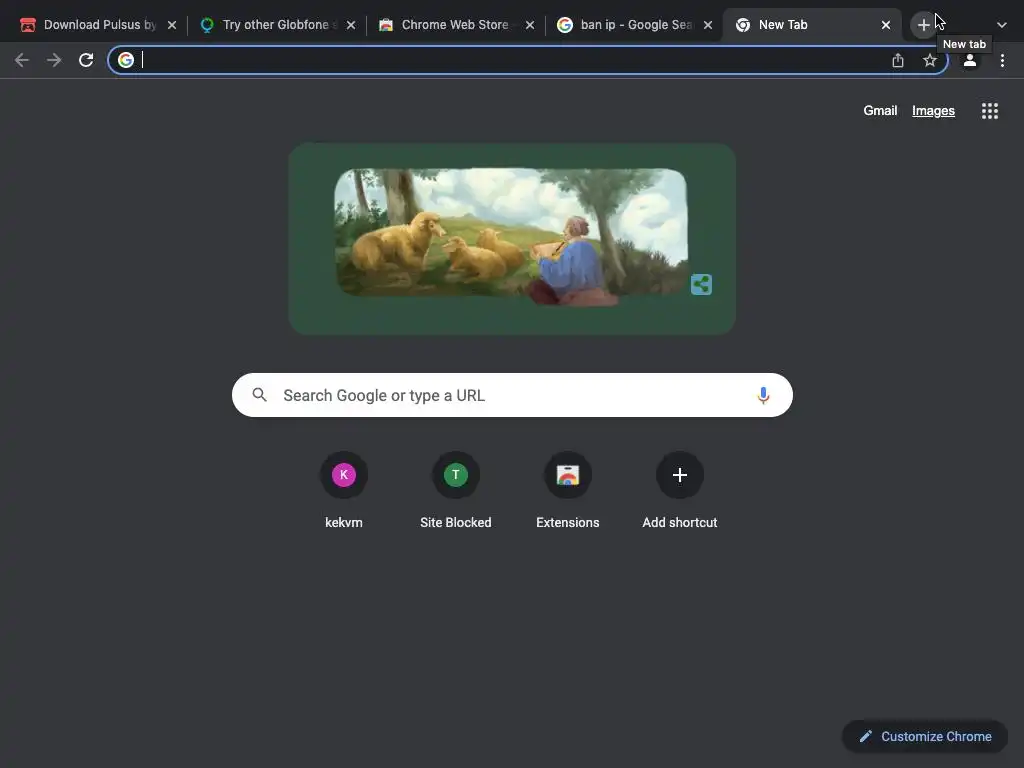Open a new tab with the plus button

(x=923, y=25)
